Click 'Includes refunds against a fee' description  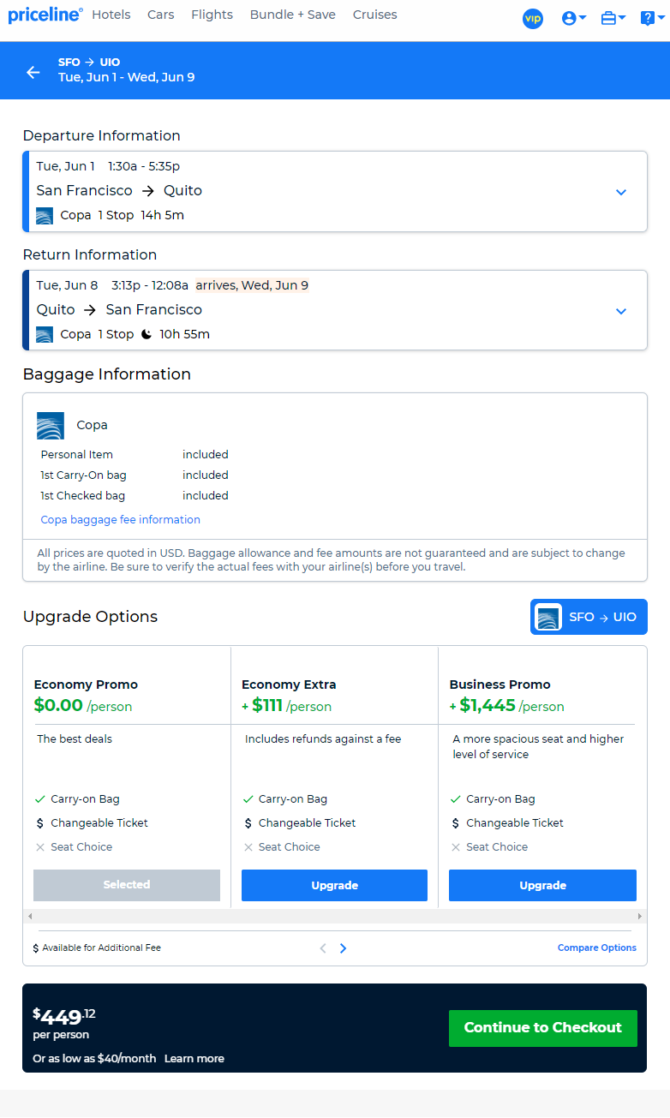tap(323, 739)
